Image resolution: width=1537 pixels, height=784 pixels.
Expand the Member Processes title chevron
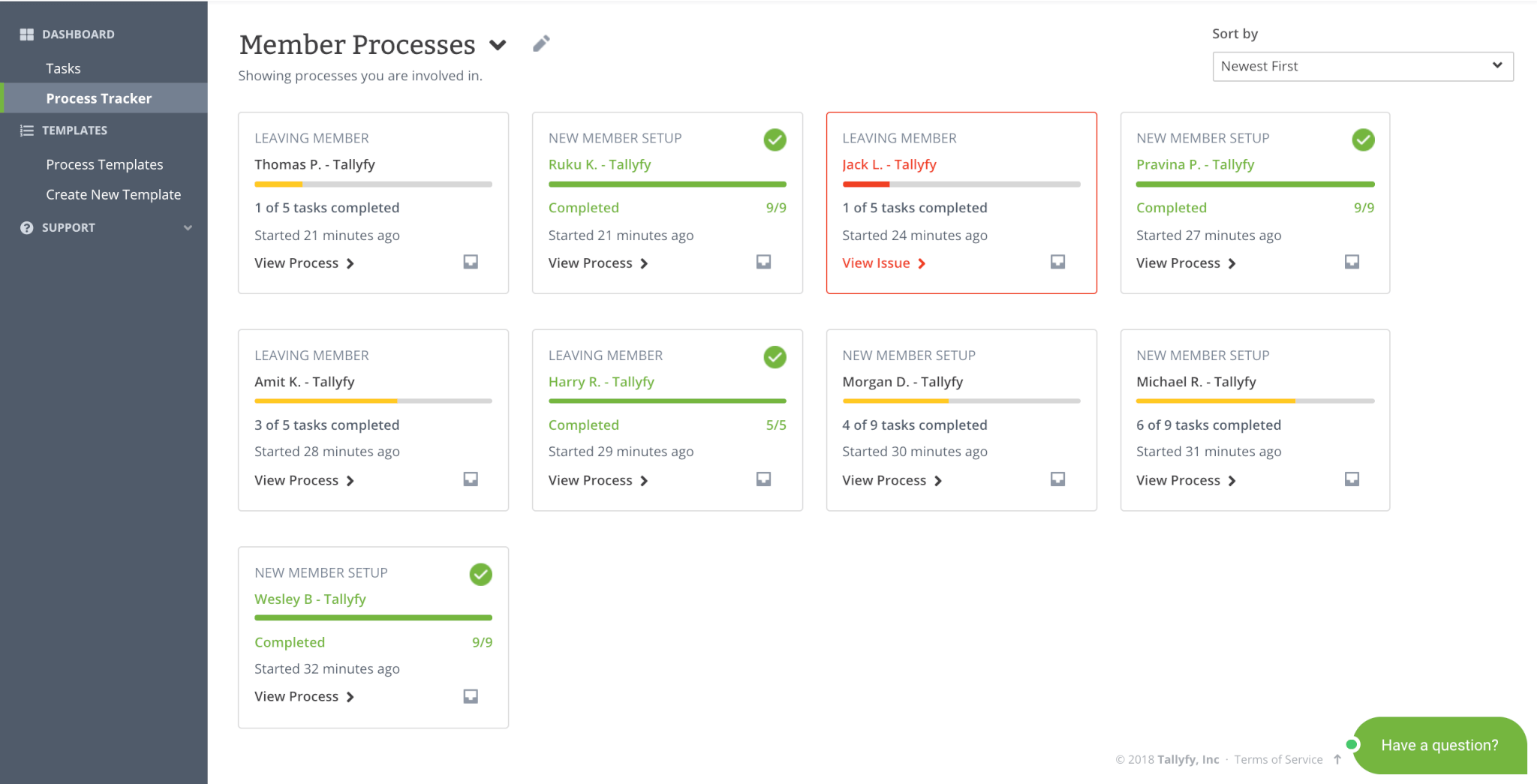[x=498, y=45]
